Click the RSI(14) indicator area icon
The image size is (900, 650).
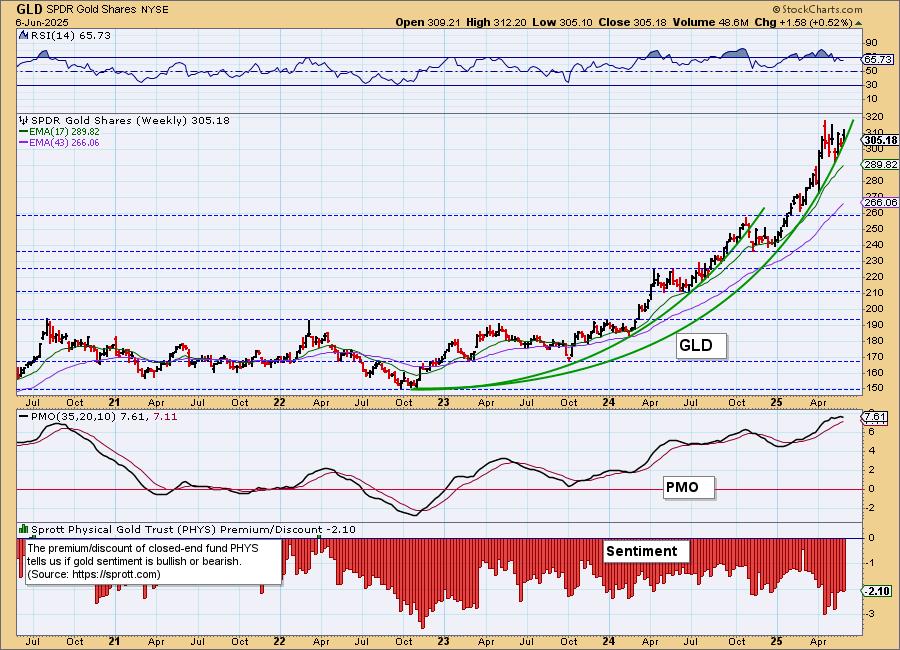coord(24,36)
